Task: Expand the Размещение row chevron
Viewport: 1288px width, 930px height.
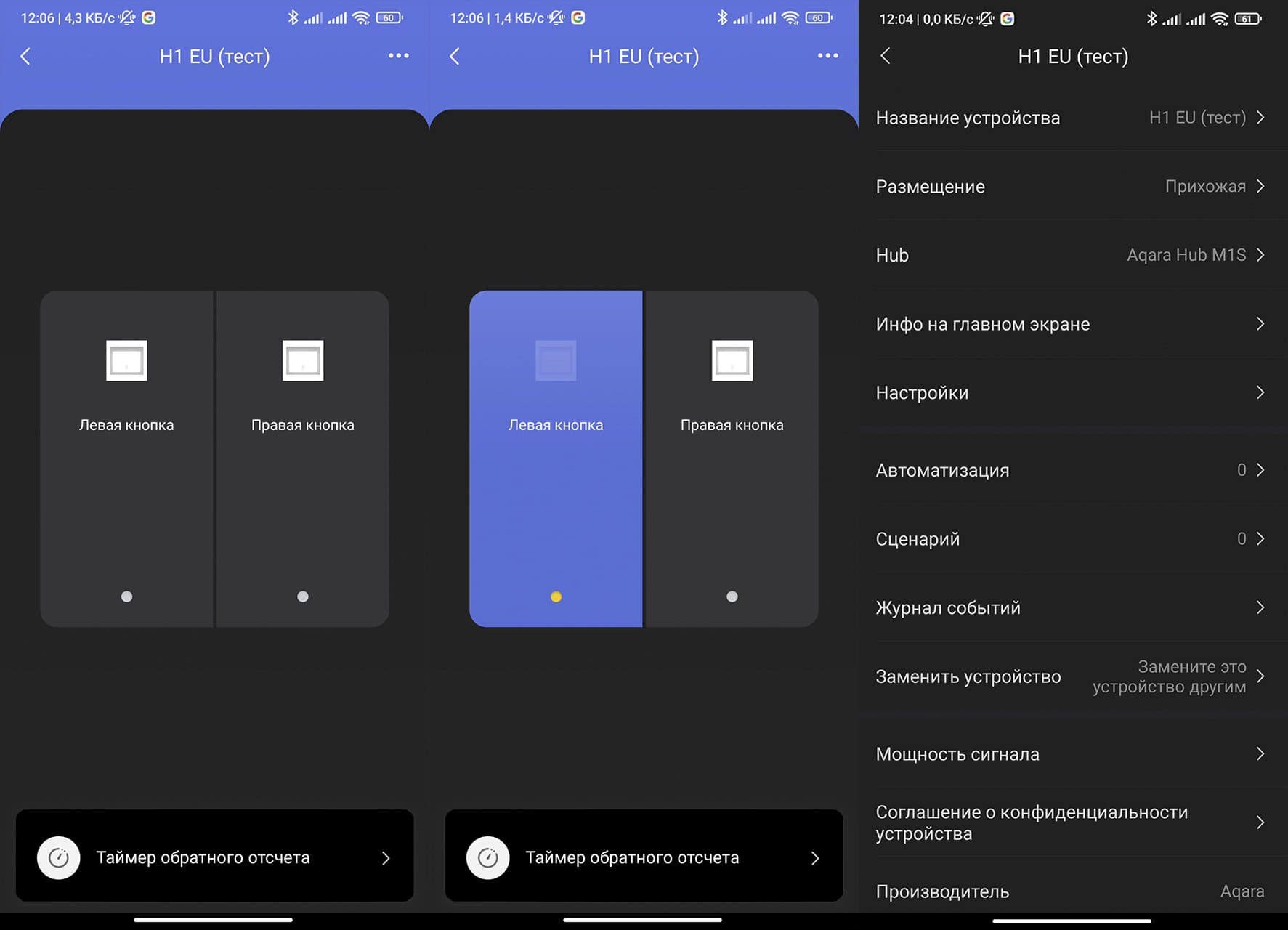Action: [x=1260, y=186]
